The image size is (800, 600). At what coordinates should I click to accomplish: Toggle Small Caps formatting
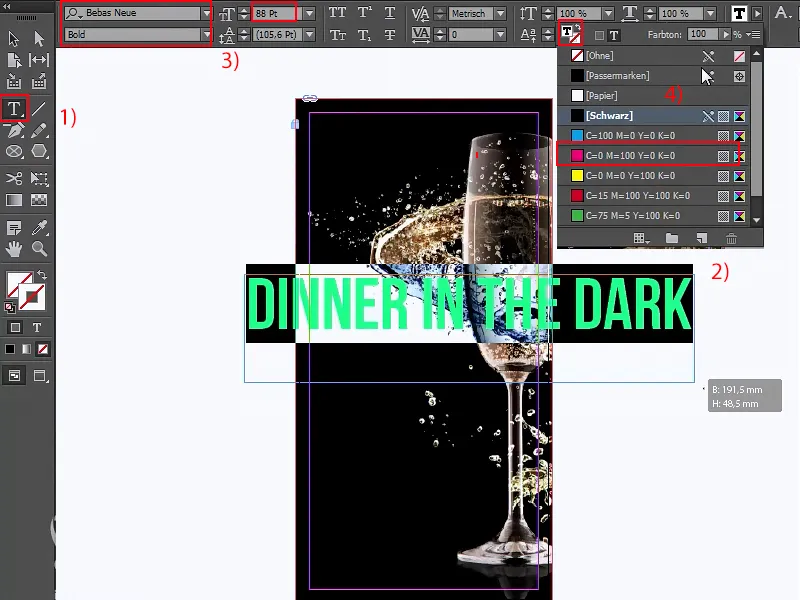click(x=337, y=35)
